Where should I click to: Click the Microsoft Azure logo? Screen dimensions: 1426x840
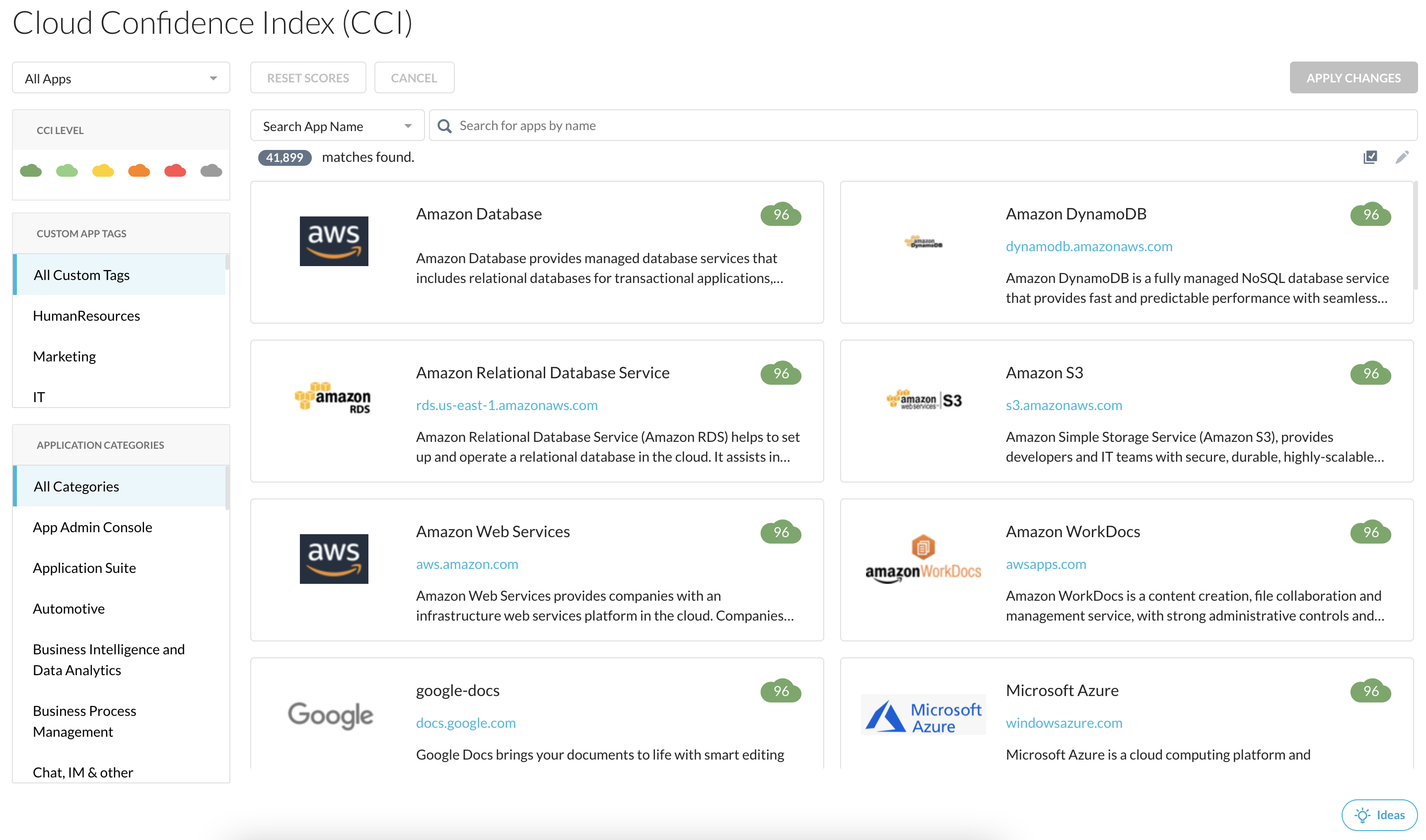pyautogui.click(x=924, y=715)
